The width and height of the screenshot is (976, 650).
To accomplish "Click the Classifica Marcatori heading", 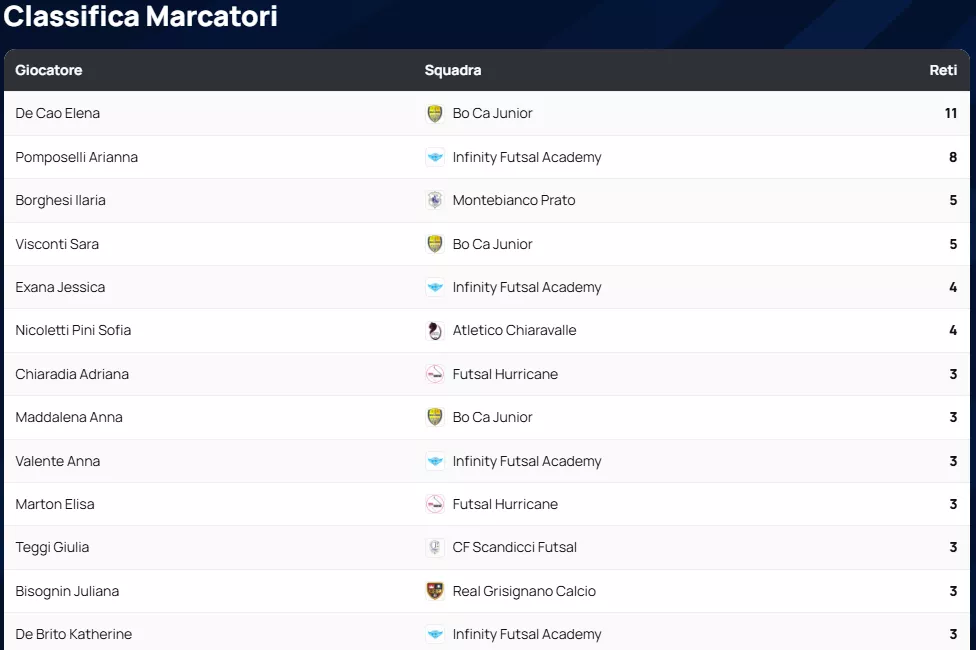I will (141, 17).
